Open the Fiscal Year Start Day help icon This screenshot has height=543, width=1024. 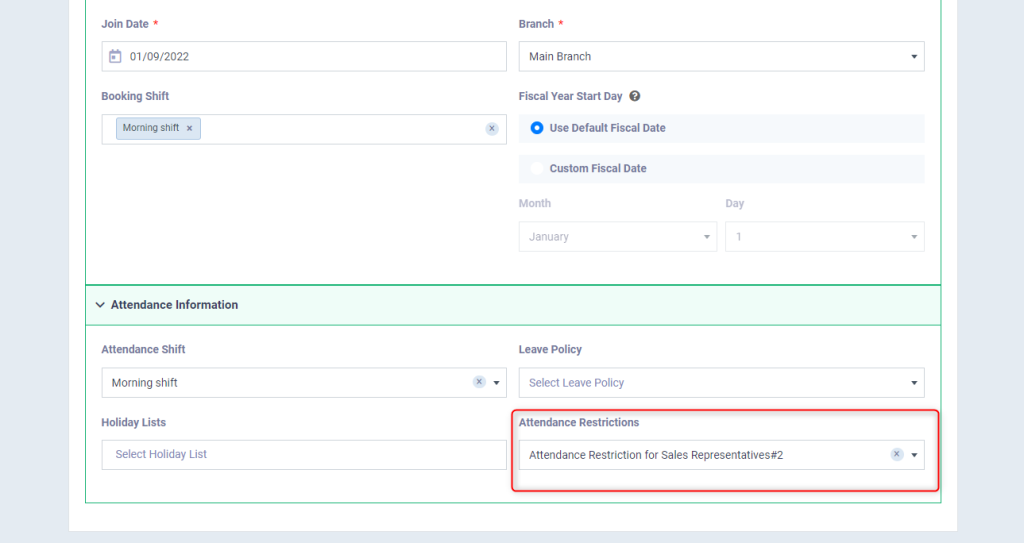click(x=635, y=96)
